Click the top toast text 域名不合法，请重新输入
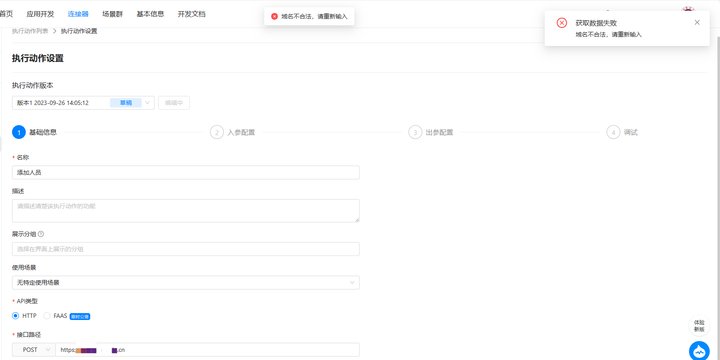720x360 pixels. click(x=315, y=17)
